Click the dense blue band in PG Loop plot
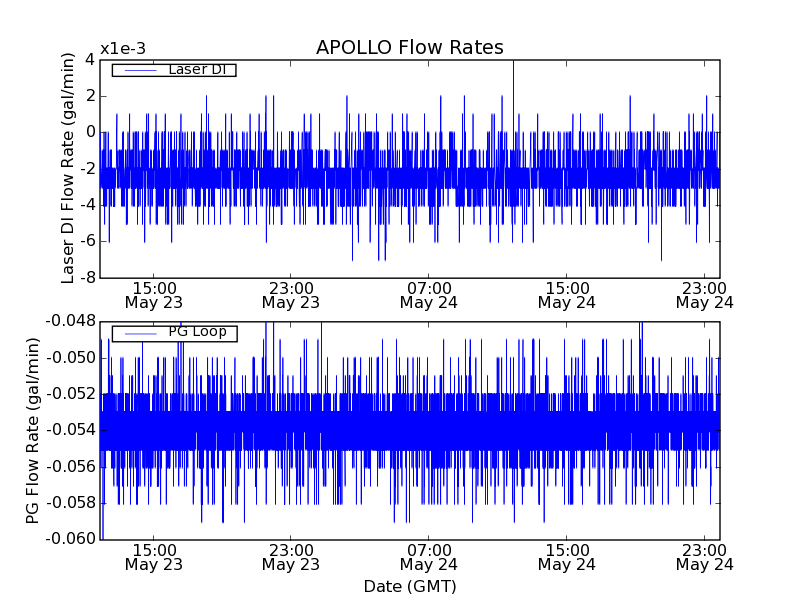Screen dimensions: 800x600 click(409, 430)
